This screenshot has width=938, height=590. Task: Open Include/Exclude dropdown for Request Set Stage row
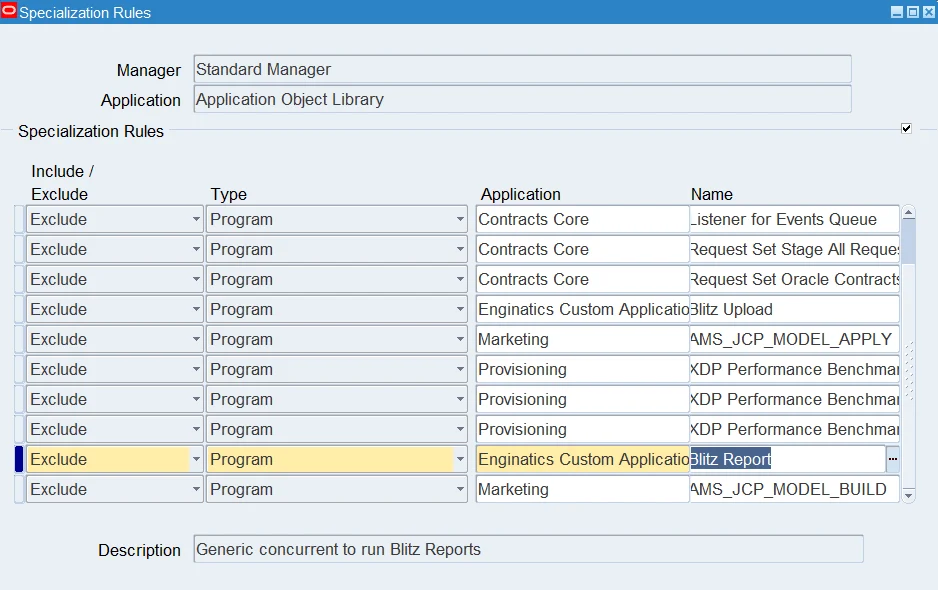click(x=196, y=249)
